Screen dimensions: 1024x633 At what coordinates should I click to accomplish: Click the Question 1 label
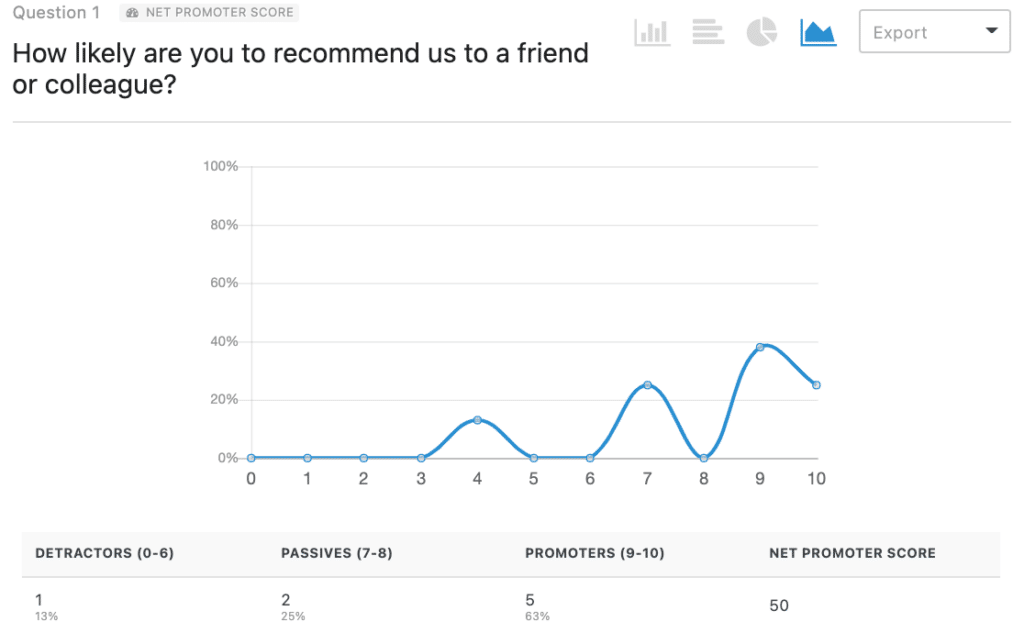56,13
